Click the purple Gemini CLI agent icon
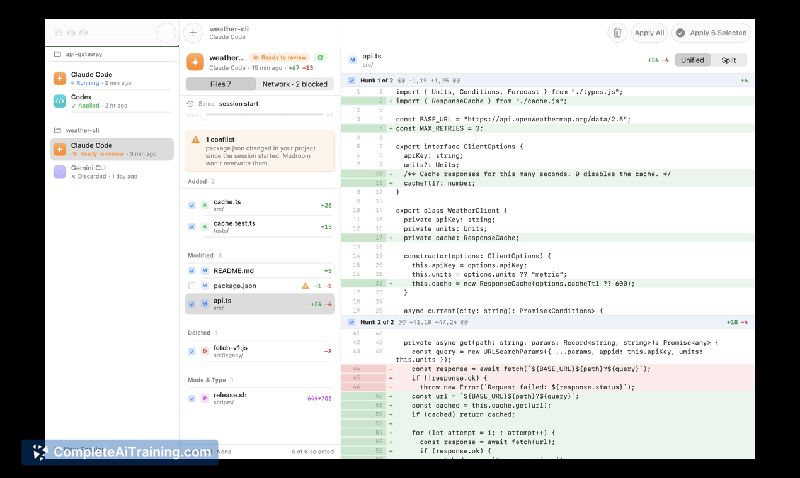The height and width of the screenshot is (478, 800). [x=60, y=171]
